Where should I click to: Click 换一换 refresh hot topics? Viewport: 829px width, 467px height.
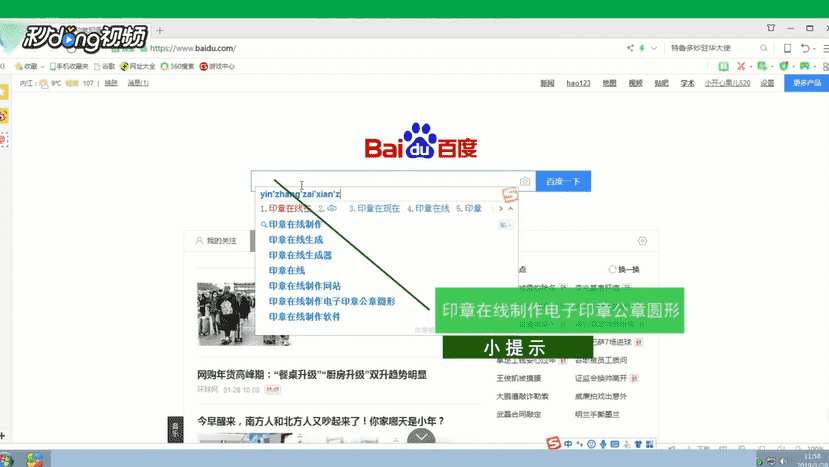pyautogui.click(x=624, y=269)
